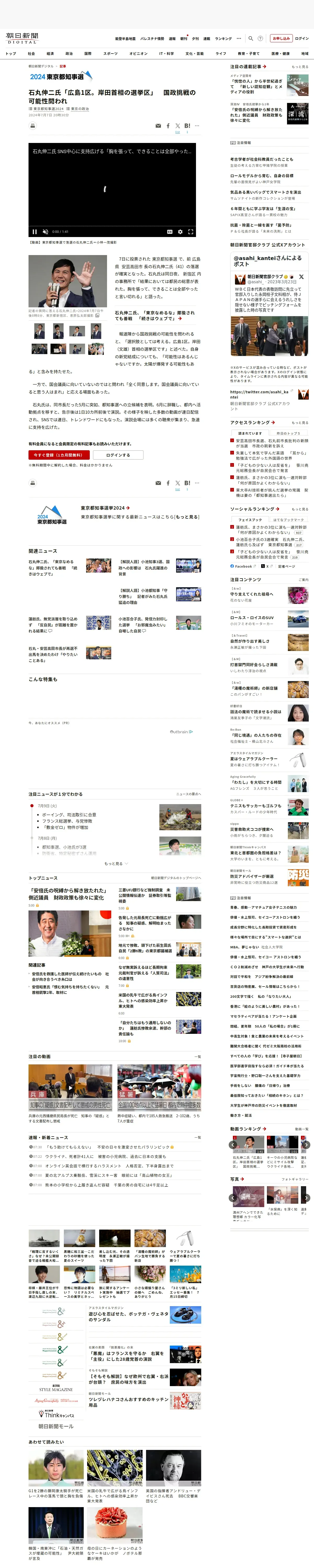Open the Think キャンパス logo link
Screen dimensions: 314x1568
56,1414
